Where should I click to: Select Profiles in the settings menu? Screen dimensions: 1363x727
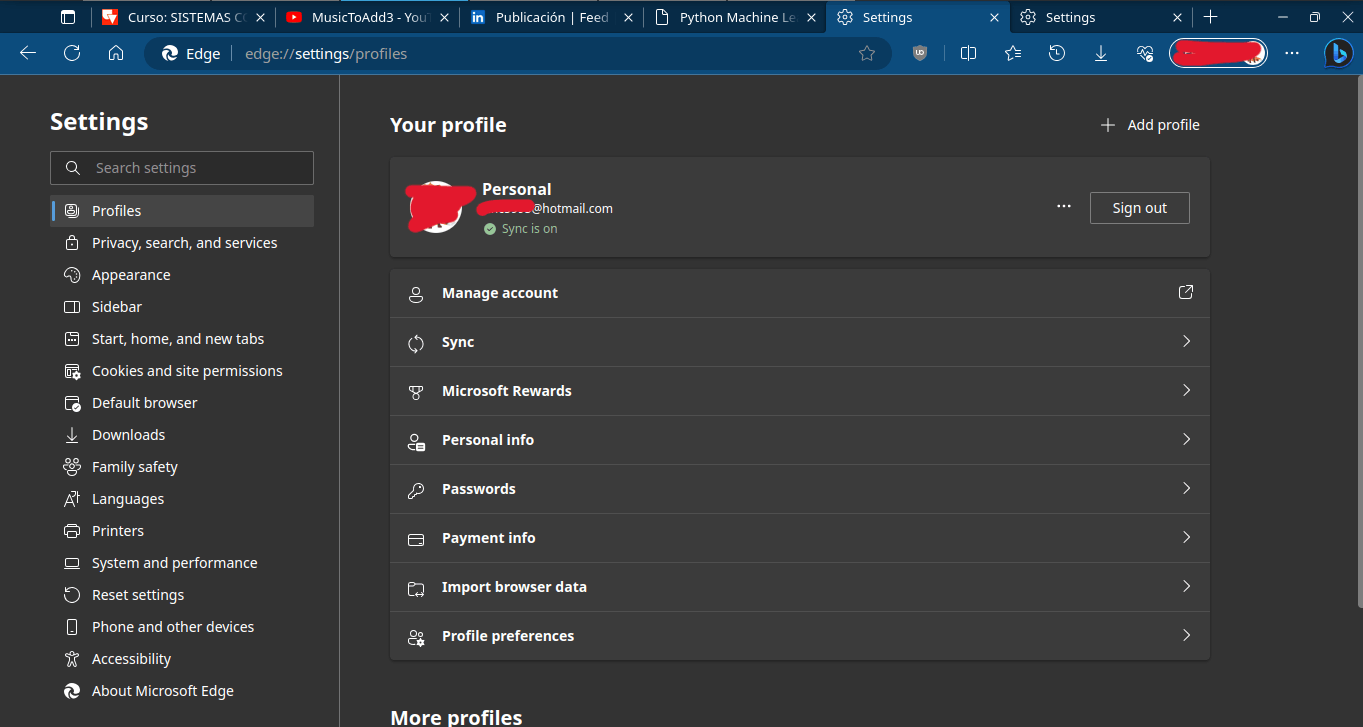tap(182, 211)
